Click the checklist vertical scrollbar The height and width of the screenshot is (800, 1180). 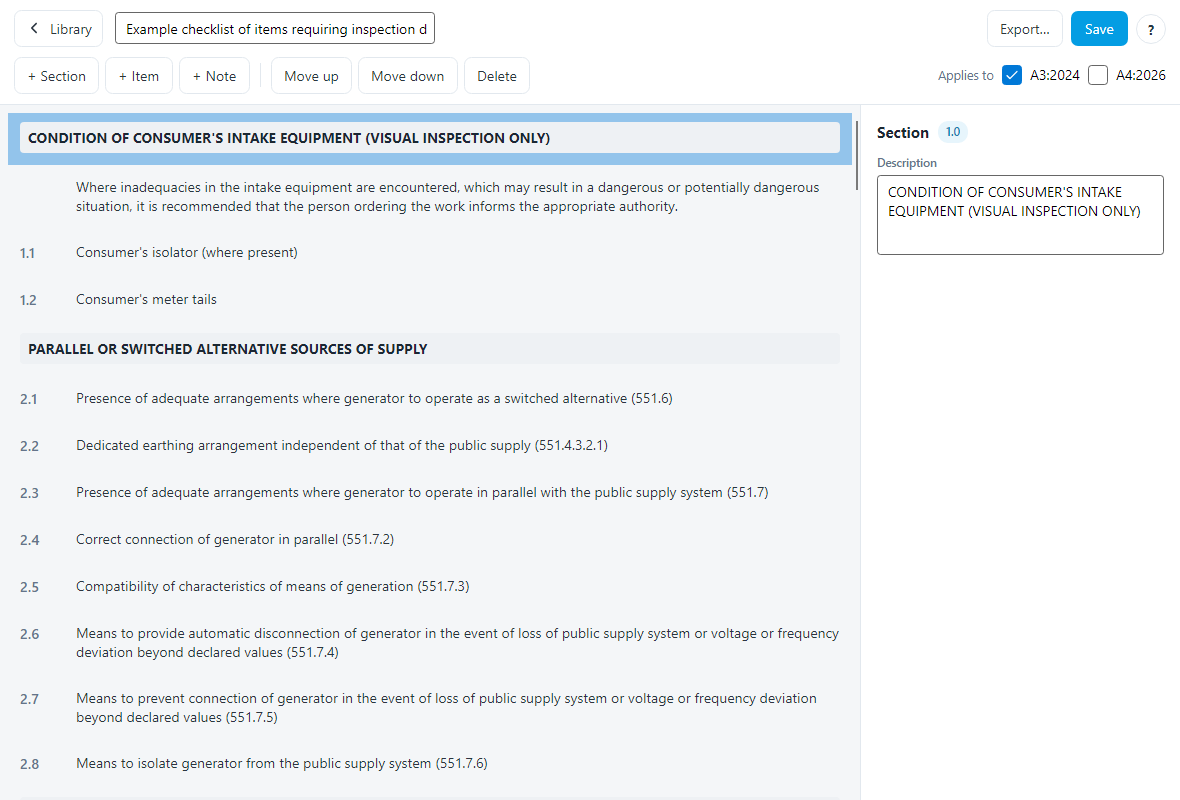coord(856,155)
